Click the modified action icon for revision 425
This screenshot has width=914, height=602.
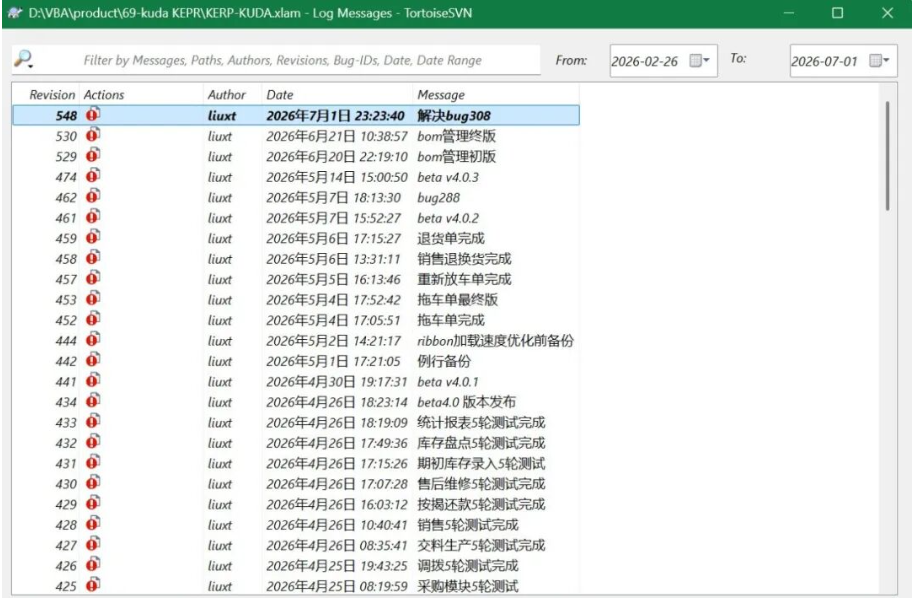(93, 585)
